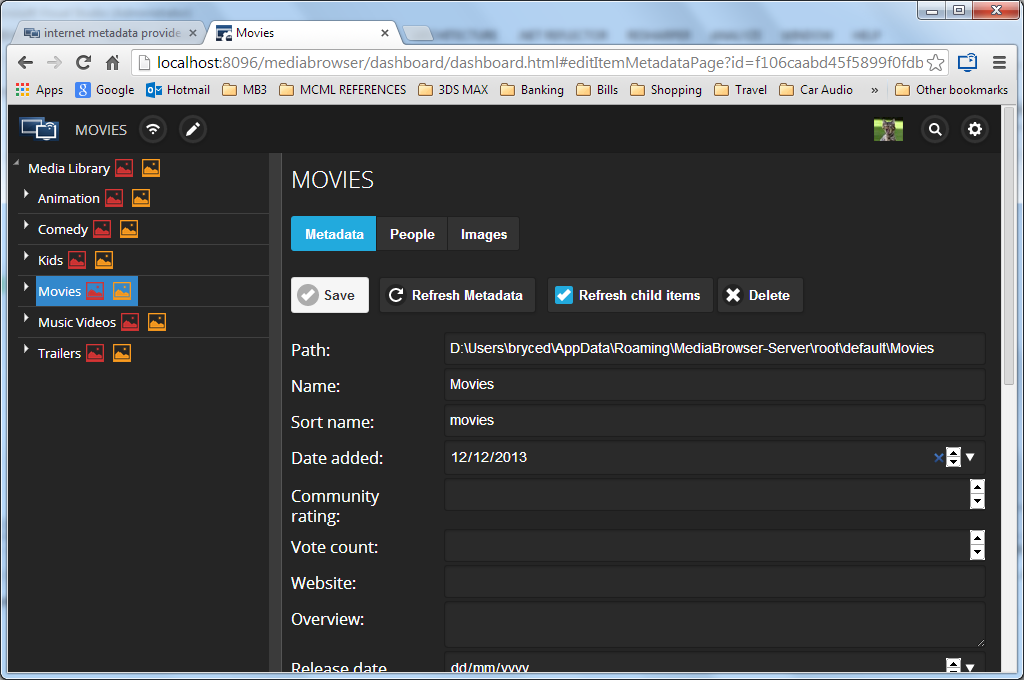The width and height of the screenshot is (1024, 680).
Task: Open dashboard settings gear icon
Action: point(974,129)
